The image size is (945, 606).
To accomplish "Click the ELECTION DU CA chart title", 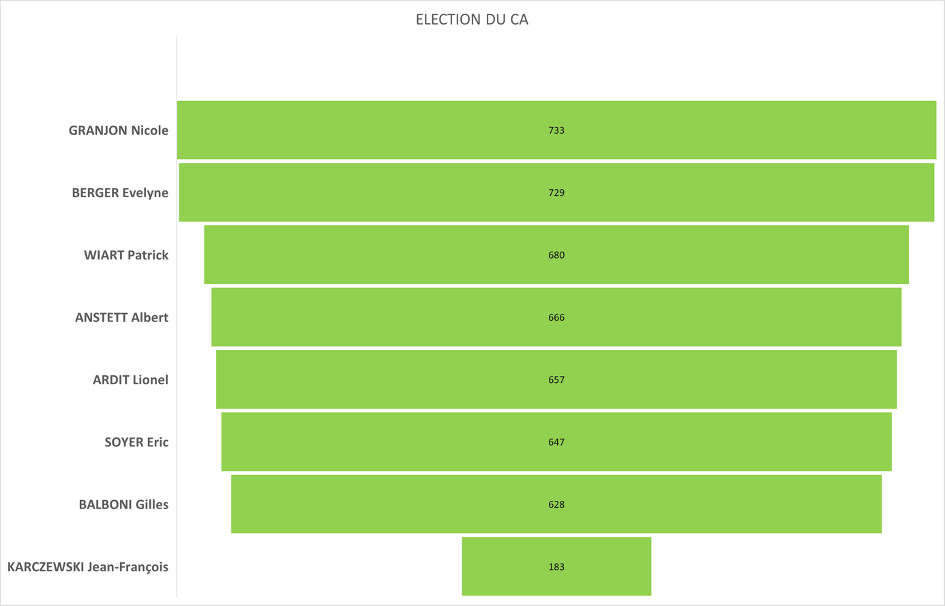I will click(471, 20).
